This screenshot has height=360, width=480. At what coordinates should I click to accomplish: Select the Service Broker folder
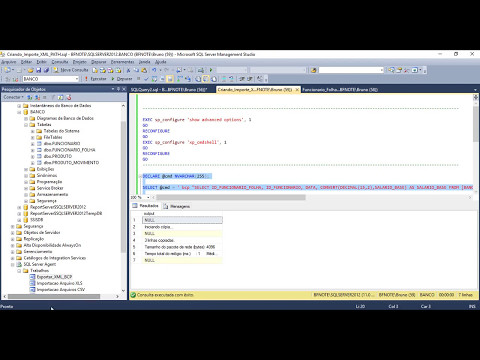[x=50, y=188]
